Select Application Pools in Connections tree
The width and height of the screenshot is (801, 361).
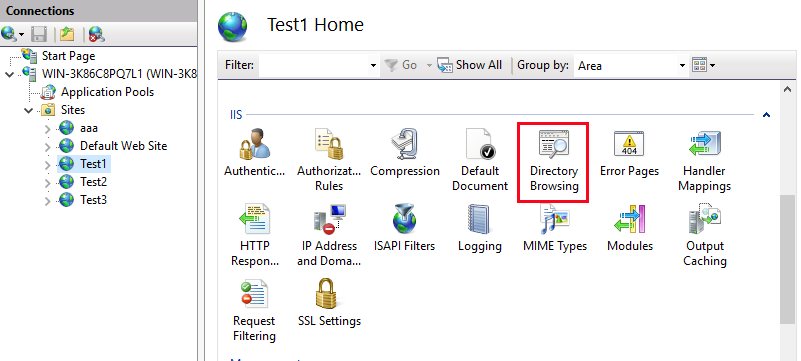107,92
